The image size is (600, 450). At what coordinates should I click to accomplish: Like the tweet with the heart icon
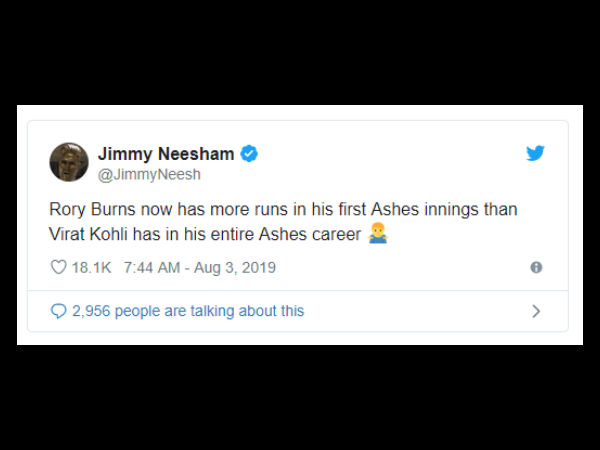pyautogui.click(x=58, y=268)
